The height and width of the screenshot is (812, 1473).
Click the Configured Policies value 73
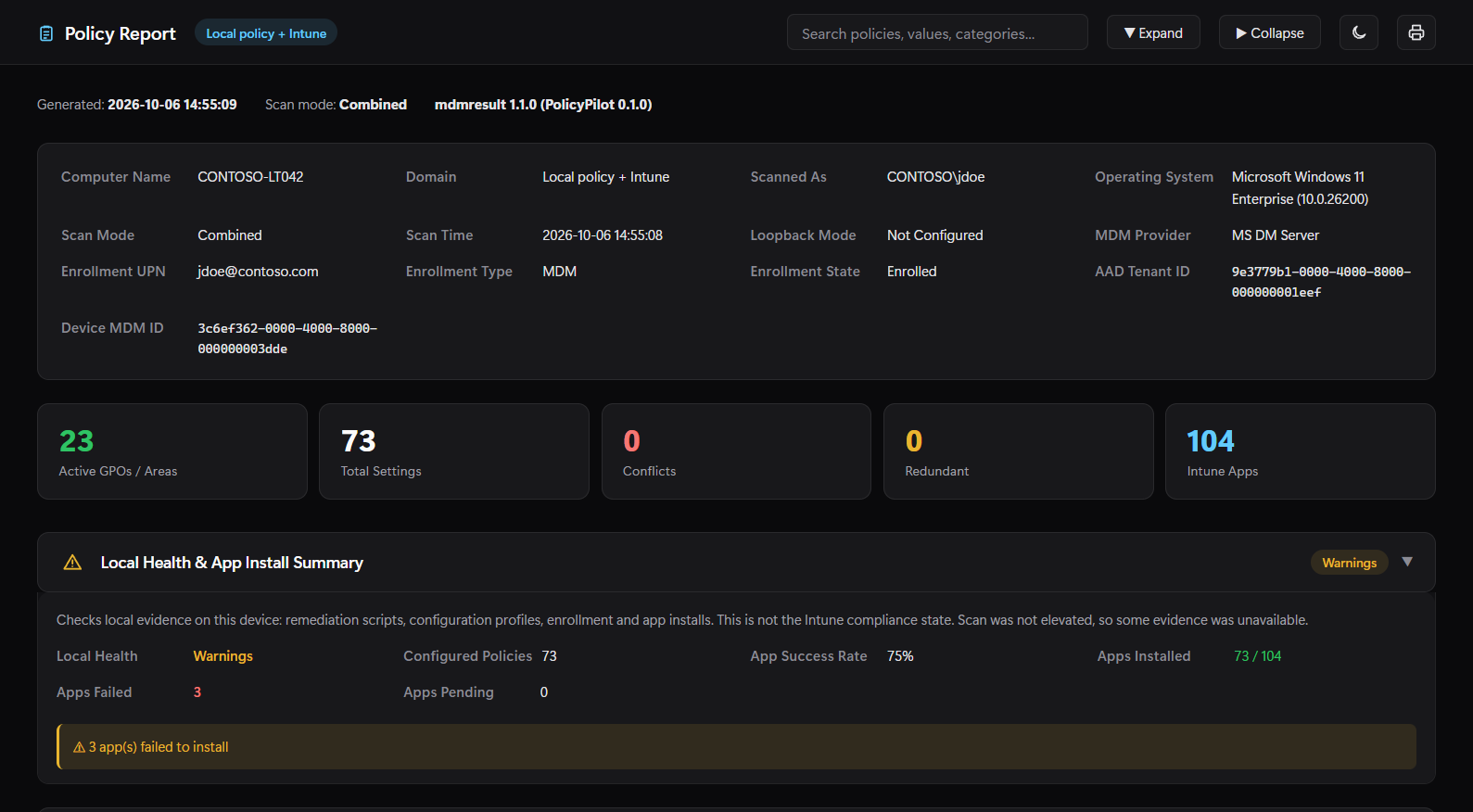pyautogui.click(x=549, y=656)
